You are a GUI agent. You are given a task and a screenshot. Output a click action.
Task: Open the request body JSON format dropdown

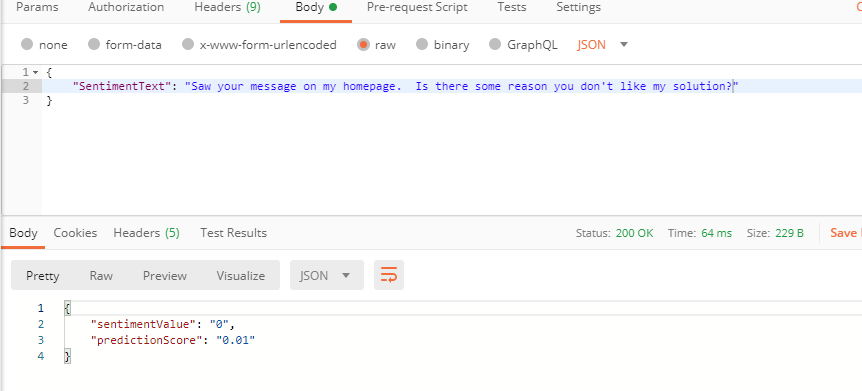pos(602,45)
